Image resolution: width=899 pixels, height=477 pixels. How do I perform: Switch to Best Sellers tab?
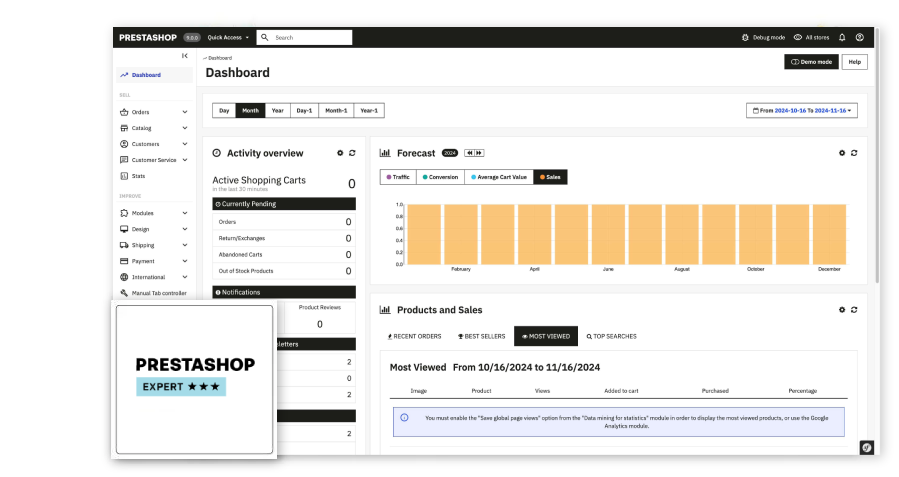pos(482,337)
